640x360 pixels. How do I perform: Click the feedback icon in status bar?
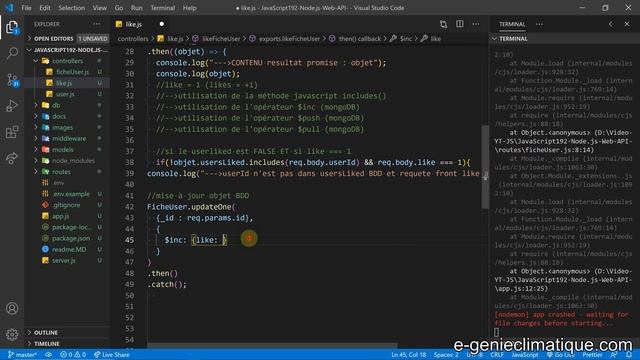tap(614, 355)
